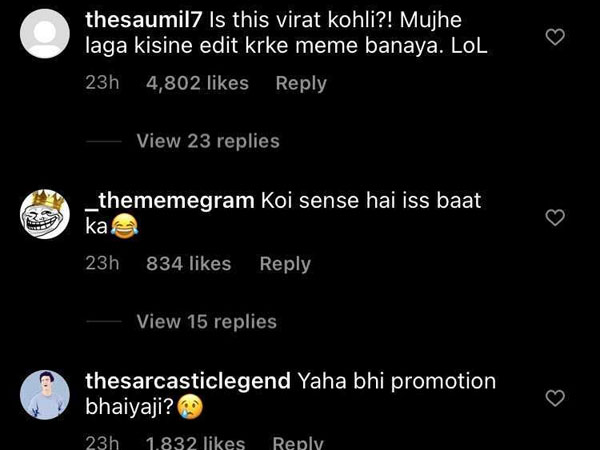The width and height of the screenshot is (600, 450).
Task: Open thesarcasticlegend username link
Action: coord(188,380)
